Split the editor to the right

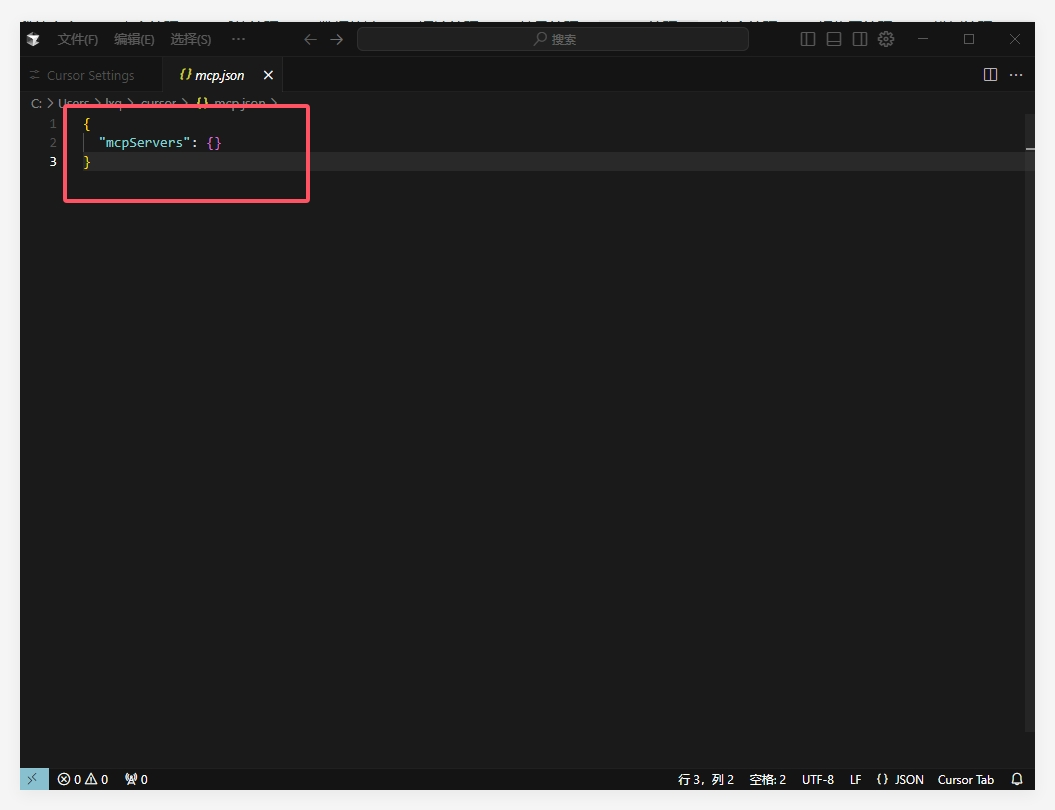[990, 75]
